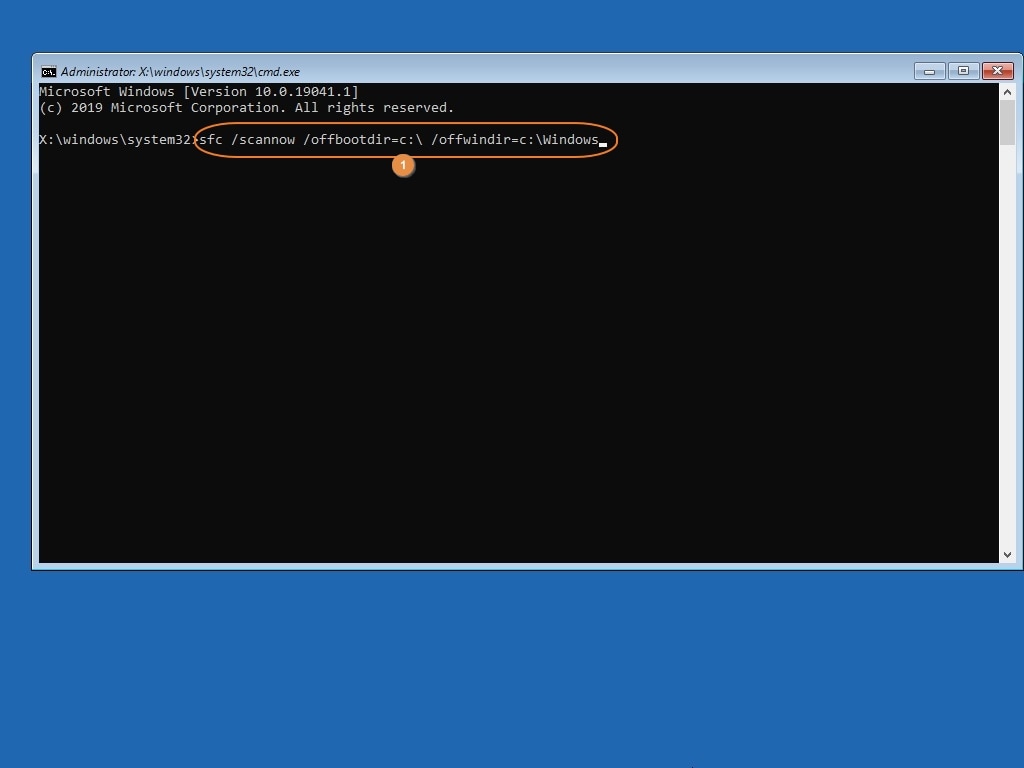Click the scrollbar down arrow
The image size is (1024, 768).
point(1007,554)
